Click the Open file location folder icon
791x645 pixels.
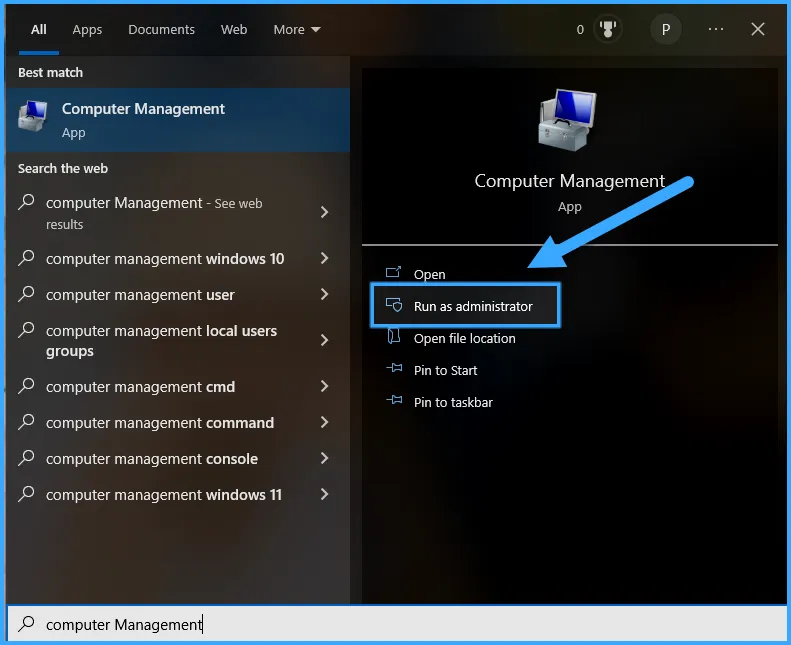tap(393, 336)
